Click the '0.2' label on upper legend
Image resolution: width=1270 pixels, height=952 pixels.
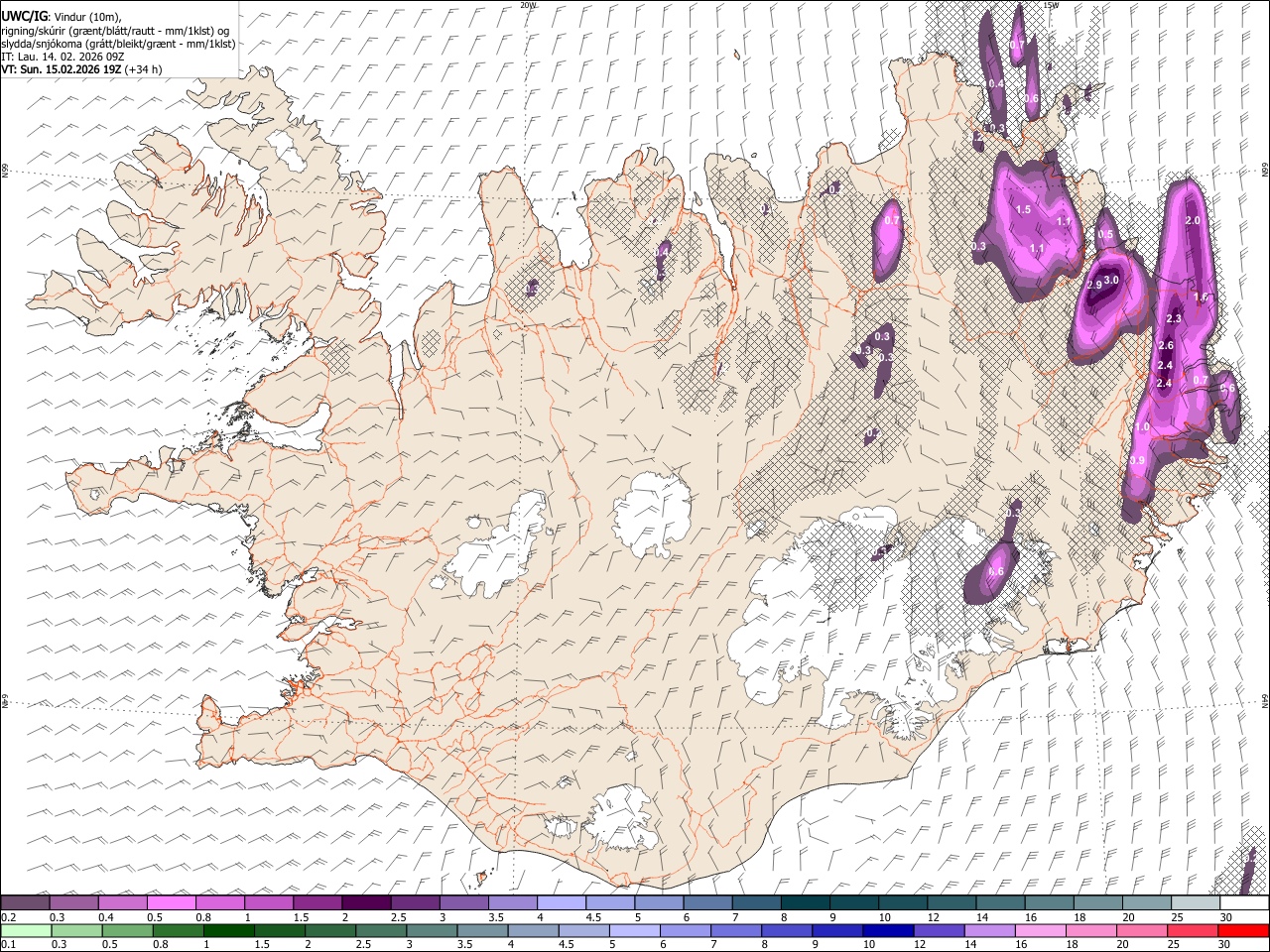[8, 917]
